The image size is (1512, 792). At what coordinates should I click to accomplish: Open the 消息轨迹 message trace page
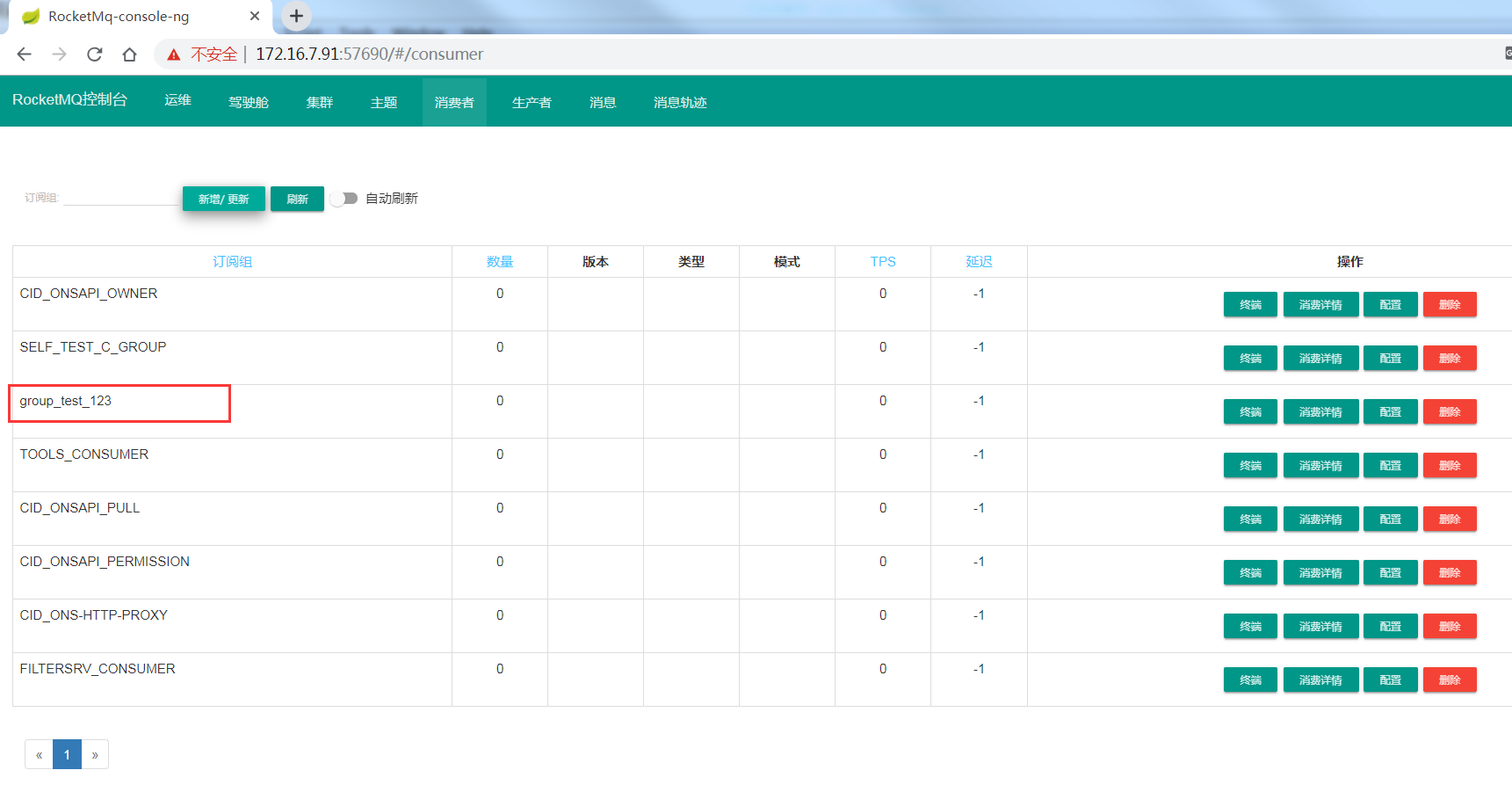680,102
